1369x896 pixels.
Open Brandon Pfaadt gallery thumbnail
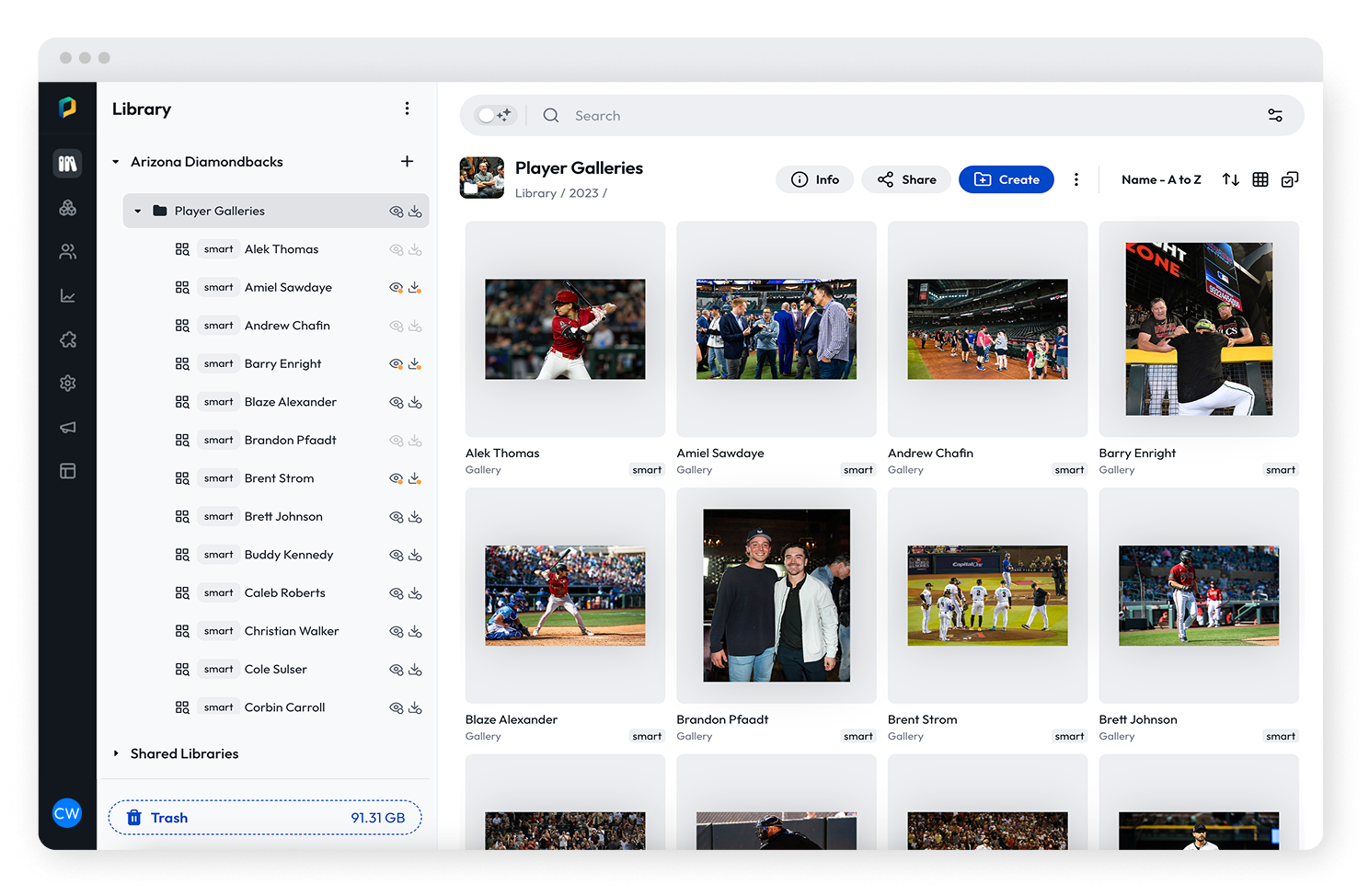(x=777, y=595)
